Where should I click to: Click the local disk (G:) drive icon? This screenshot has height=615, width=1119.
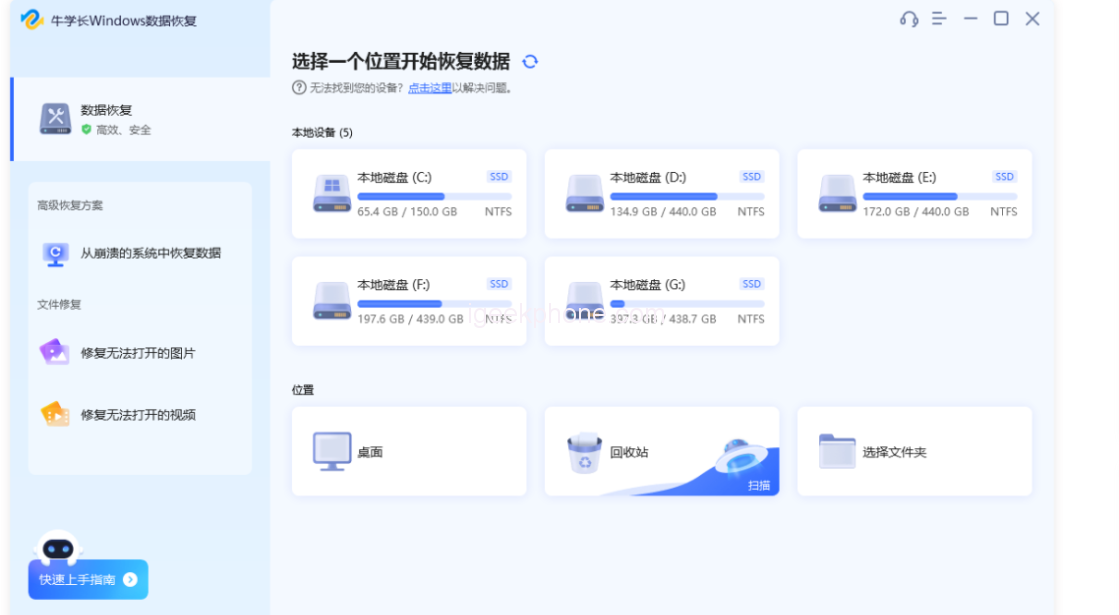(x=585, y=300)
